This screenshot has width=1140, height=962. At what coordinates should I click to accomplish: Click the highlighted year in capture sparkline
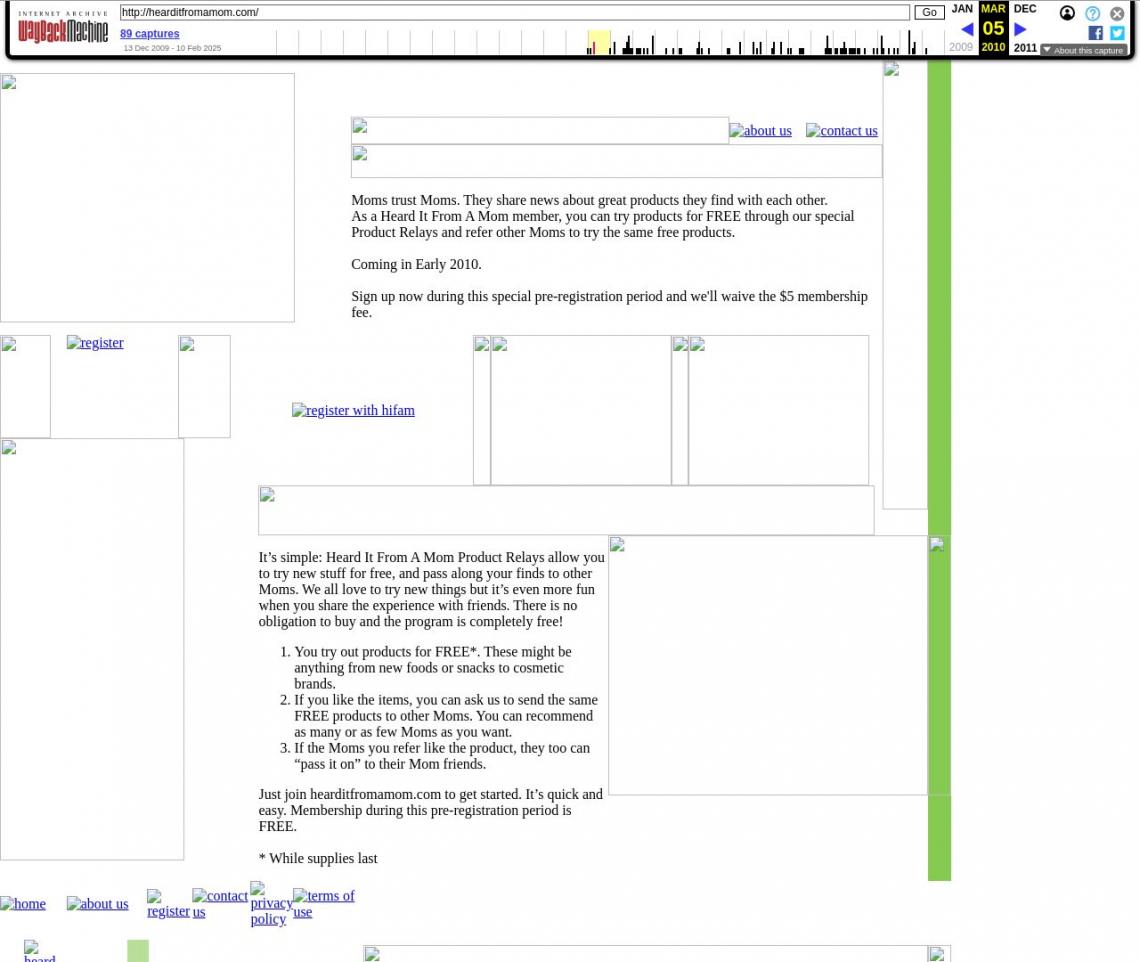598,42
